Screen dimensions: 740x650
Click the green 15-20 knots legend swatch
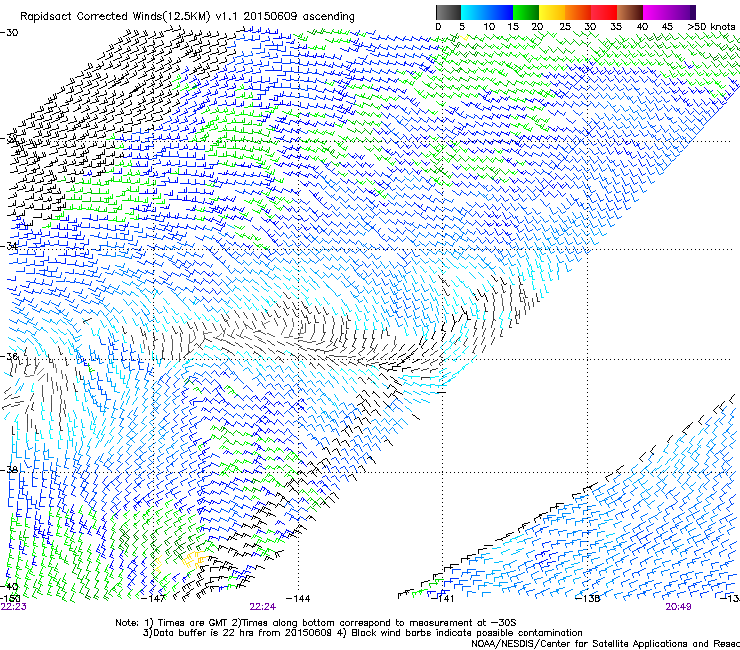click(526, 12)
